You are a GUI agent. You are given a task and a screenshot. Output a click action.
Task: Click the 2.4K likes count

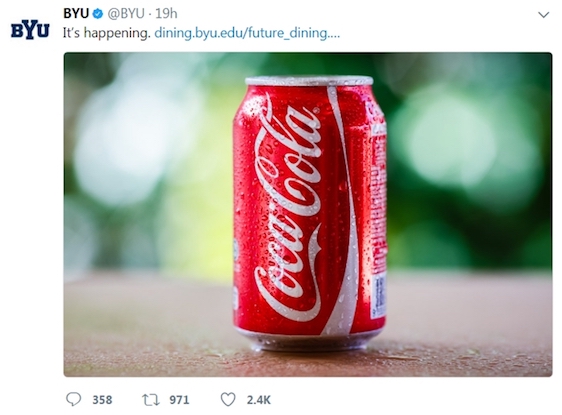(x=258, y=400)
